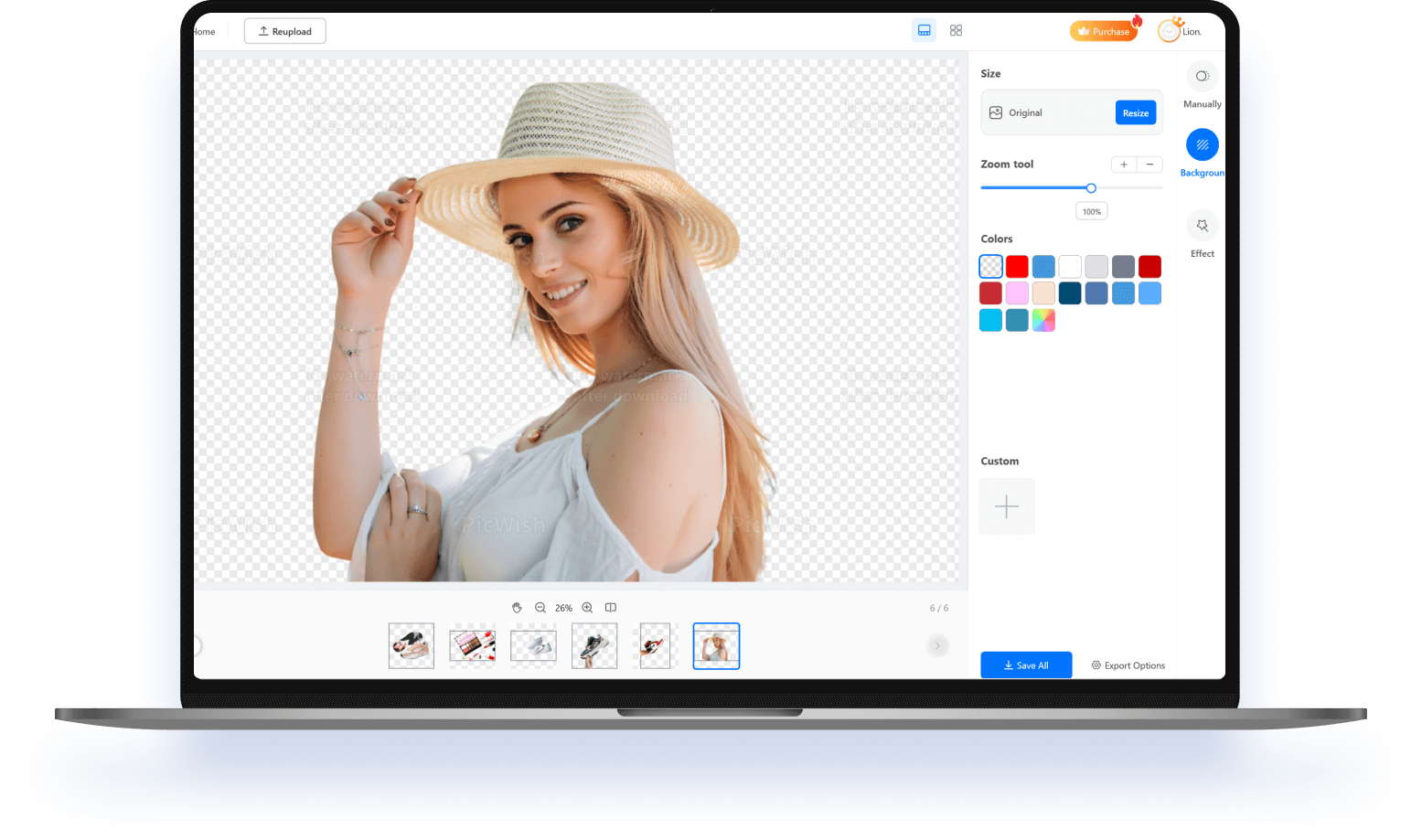Zoom in using the magnifier plus icon

coord(587,607)
